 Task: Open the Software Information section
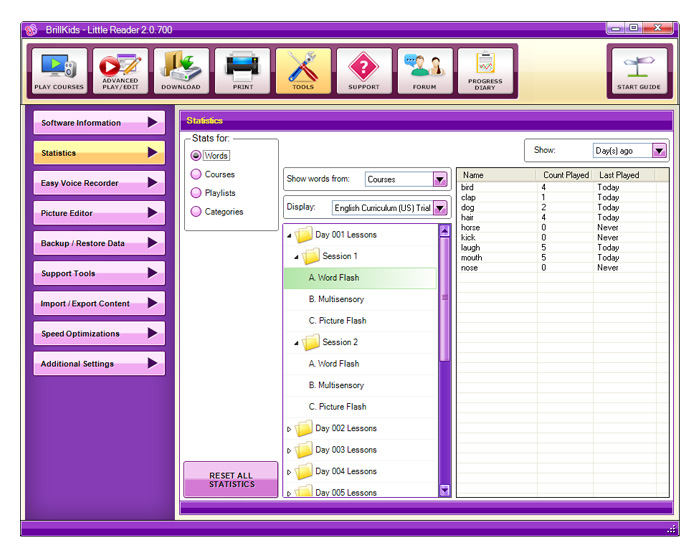click(x=99, y=122)
